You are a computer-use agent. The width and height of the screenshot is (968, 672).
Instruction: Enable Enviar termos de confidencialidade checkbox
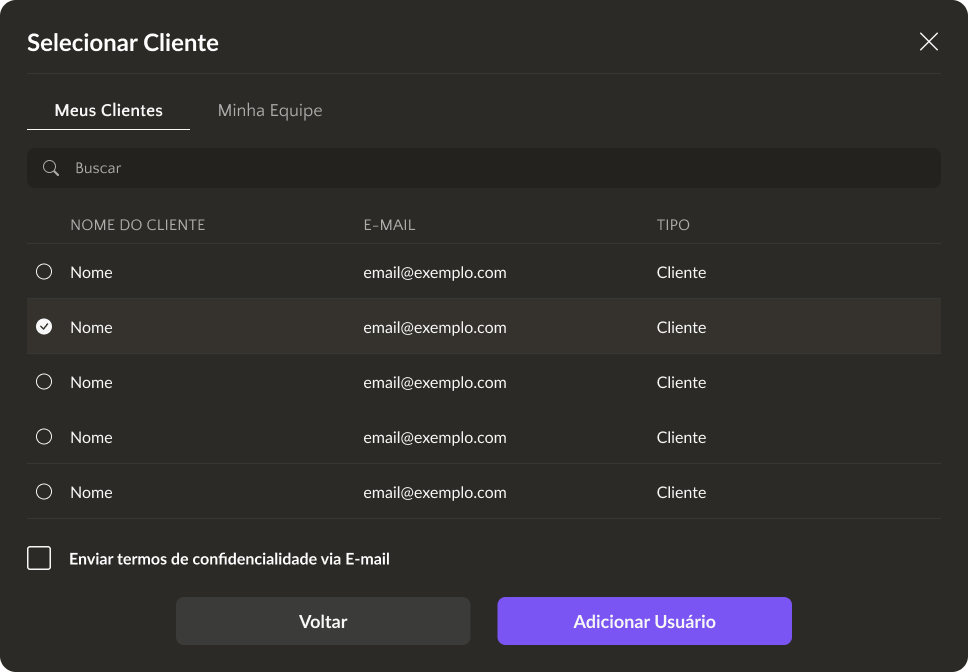tap(39, 558)
